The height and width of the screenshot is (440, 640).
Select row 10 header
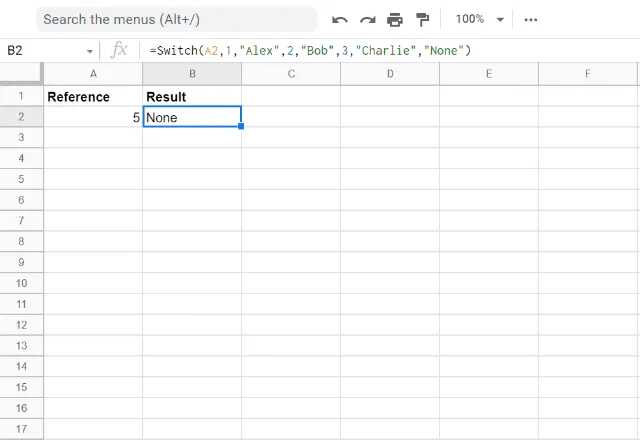click(21, 283)
